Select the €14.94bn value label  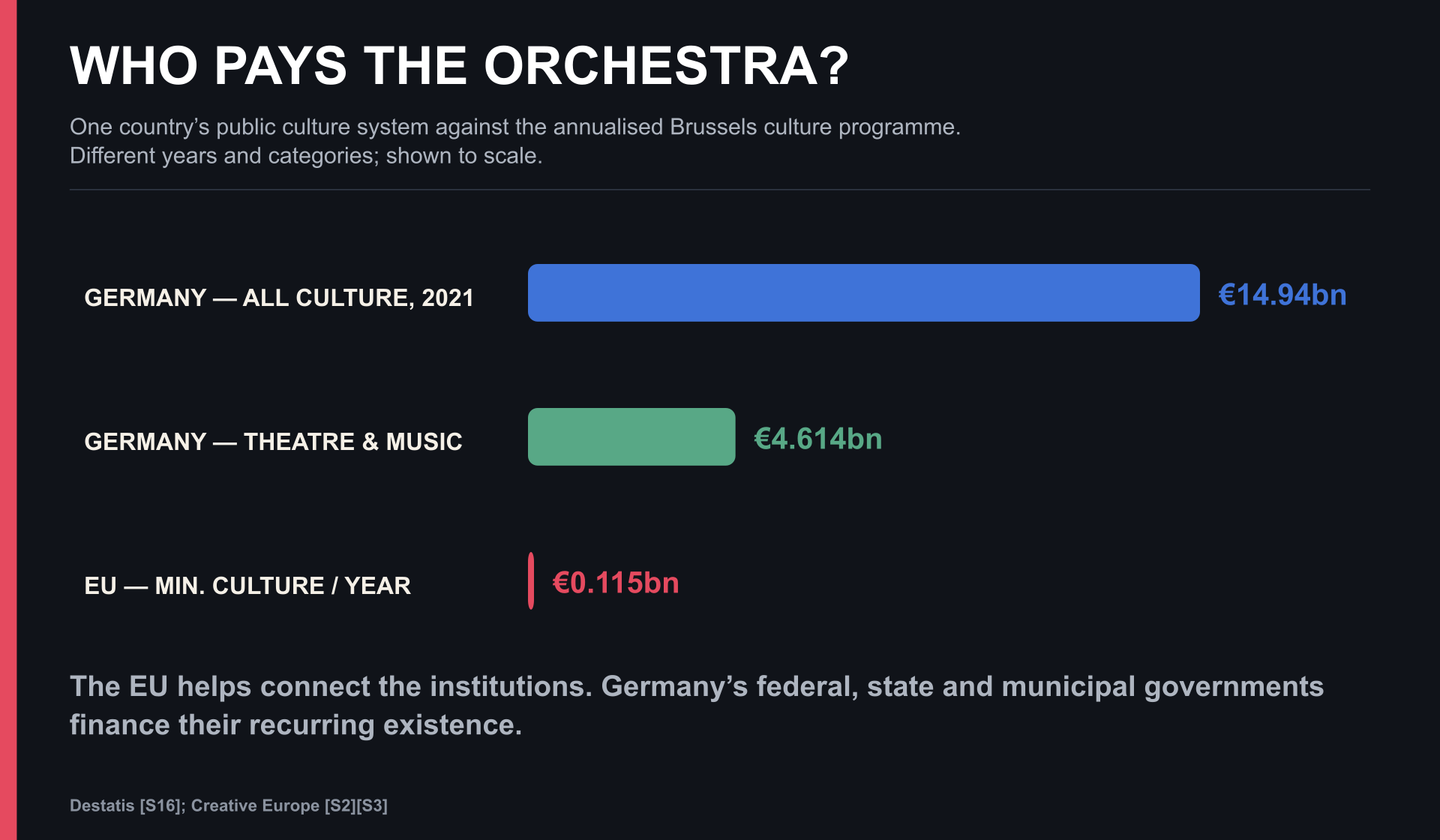pos(1282,295)
